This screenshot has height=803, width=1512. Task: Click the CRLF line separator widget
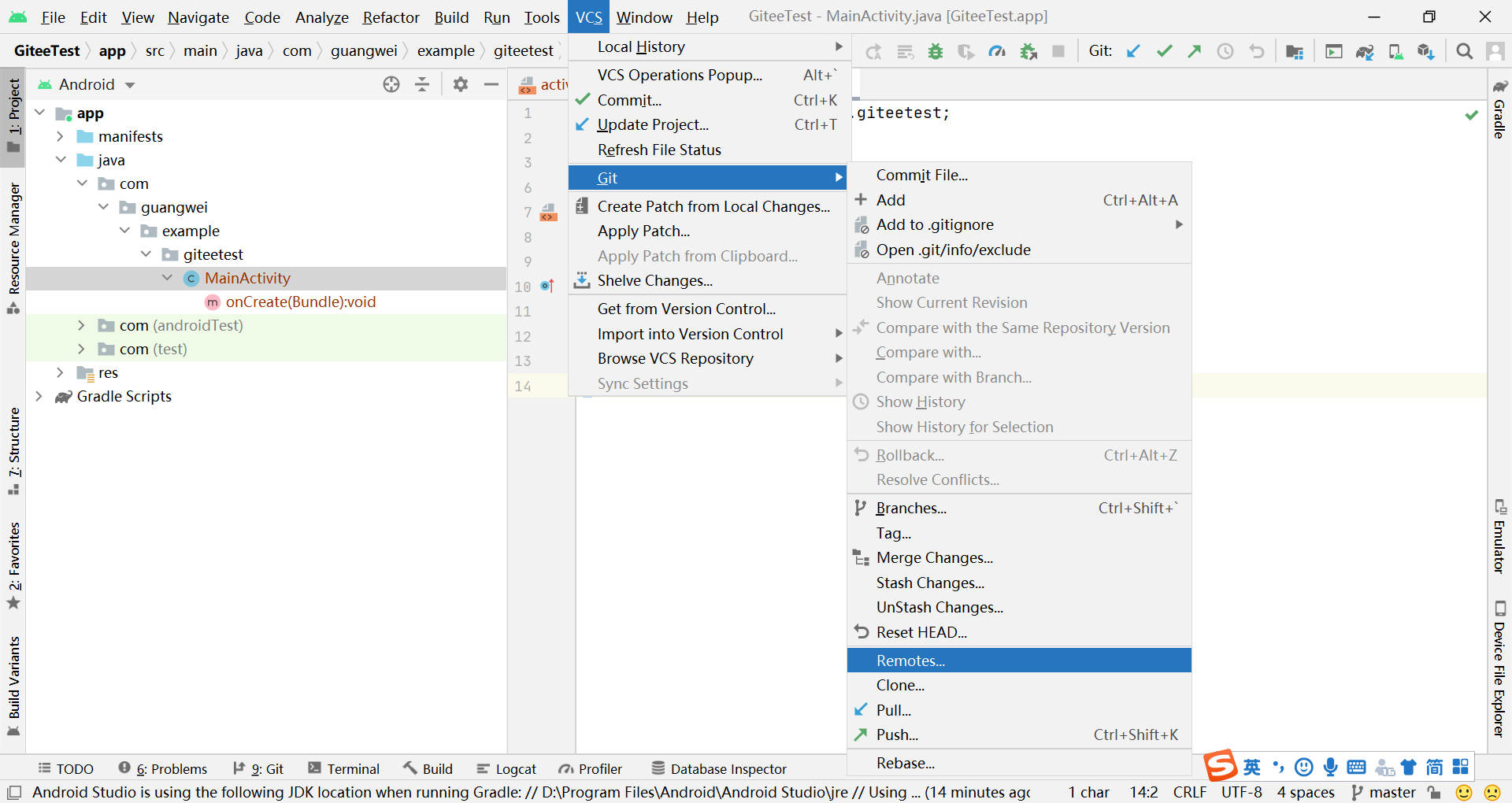pyautogui.click(x=1189, y=792)
